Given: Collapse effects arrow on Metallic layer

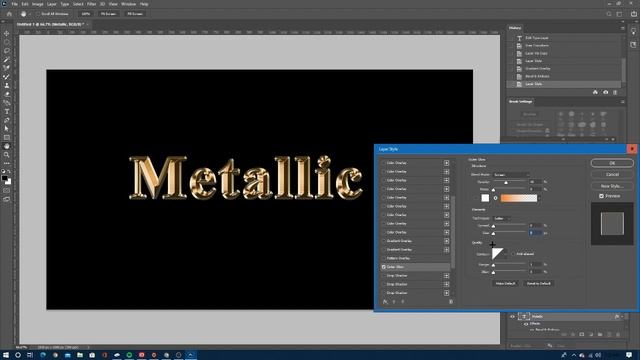Looking at the screenshot, I should tap(623, 316).
